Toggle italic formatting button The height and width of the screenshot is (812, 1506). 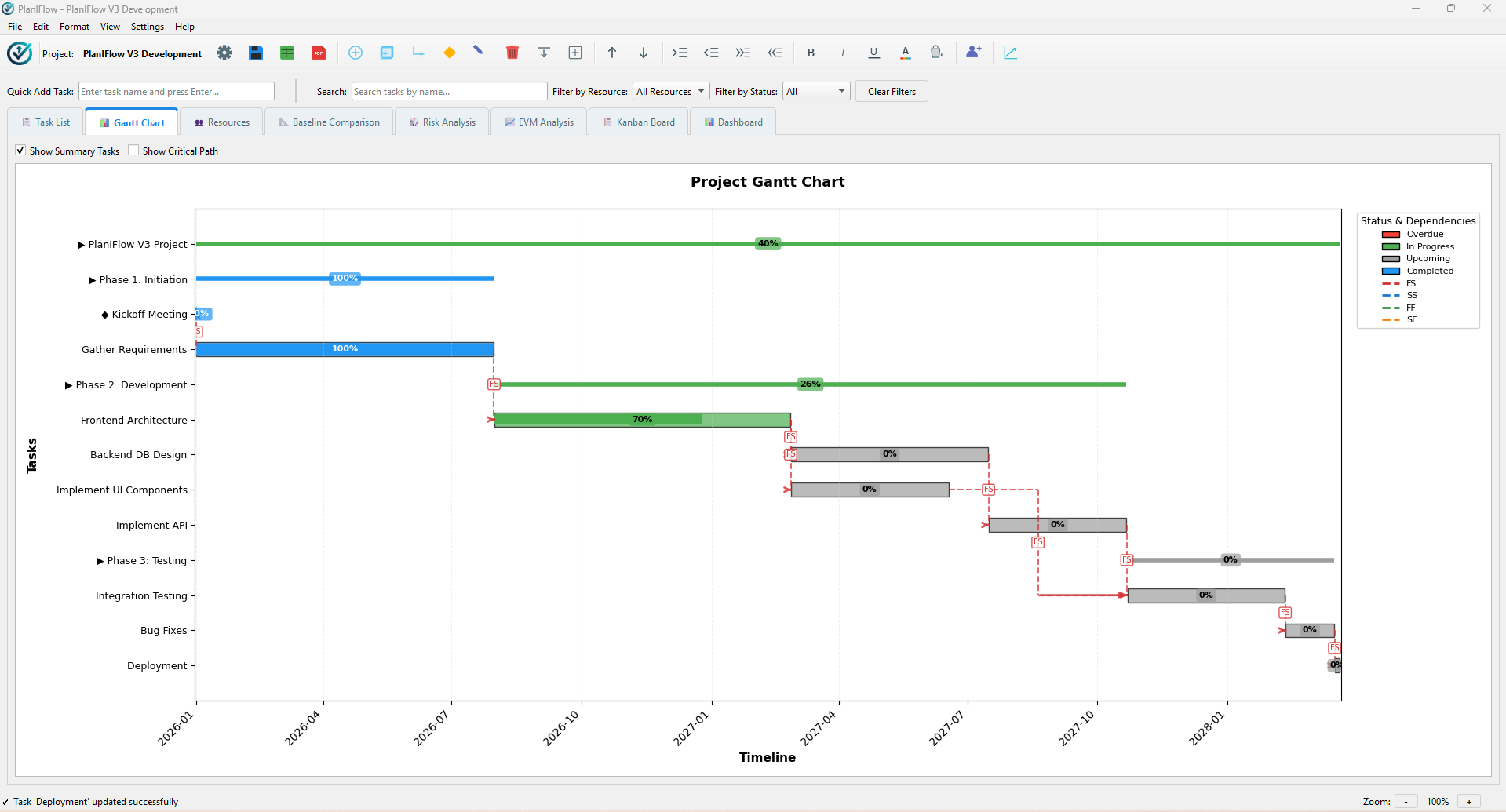pos(843,53)
